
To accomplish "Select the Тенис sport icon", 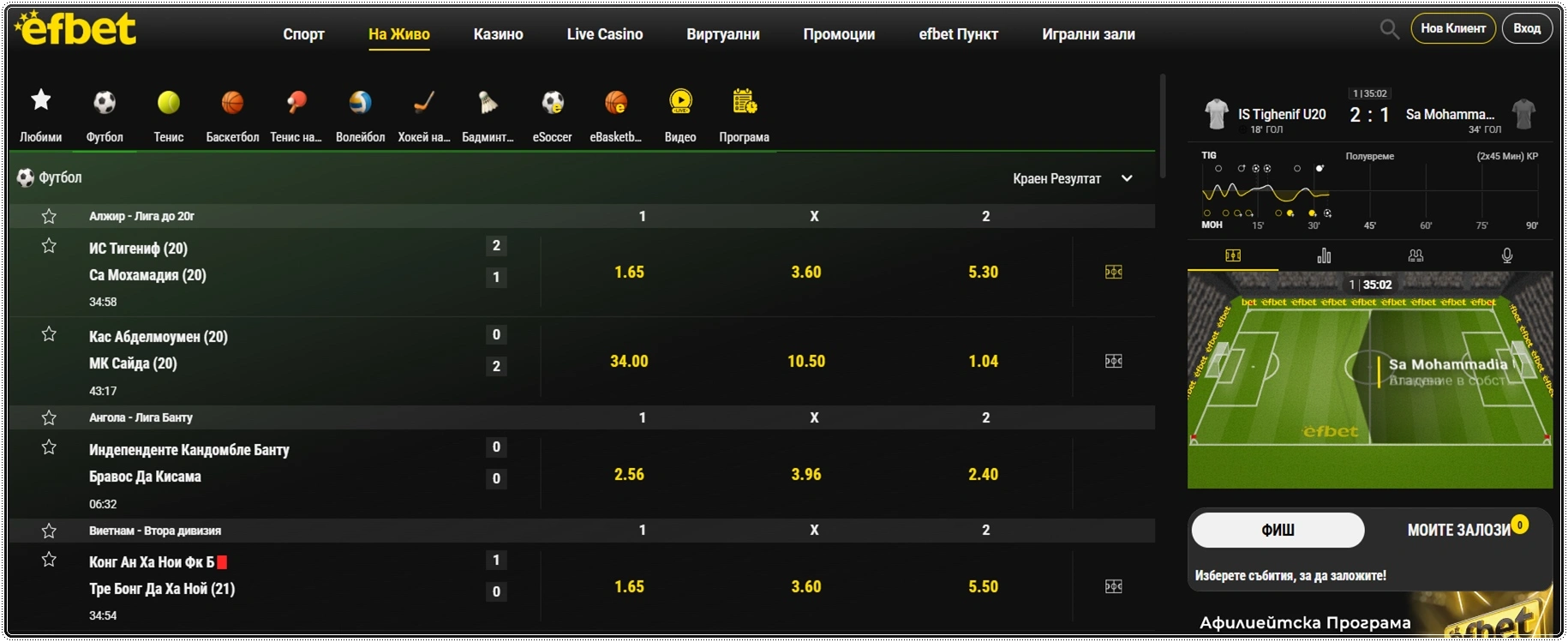I will (169, 104).
